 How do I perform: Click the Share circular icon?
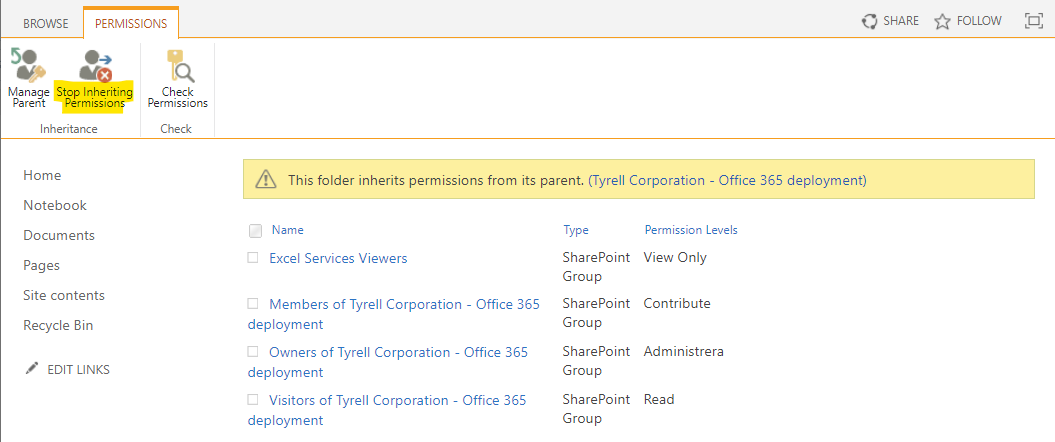pyautogui.click(x=870, y=22)
